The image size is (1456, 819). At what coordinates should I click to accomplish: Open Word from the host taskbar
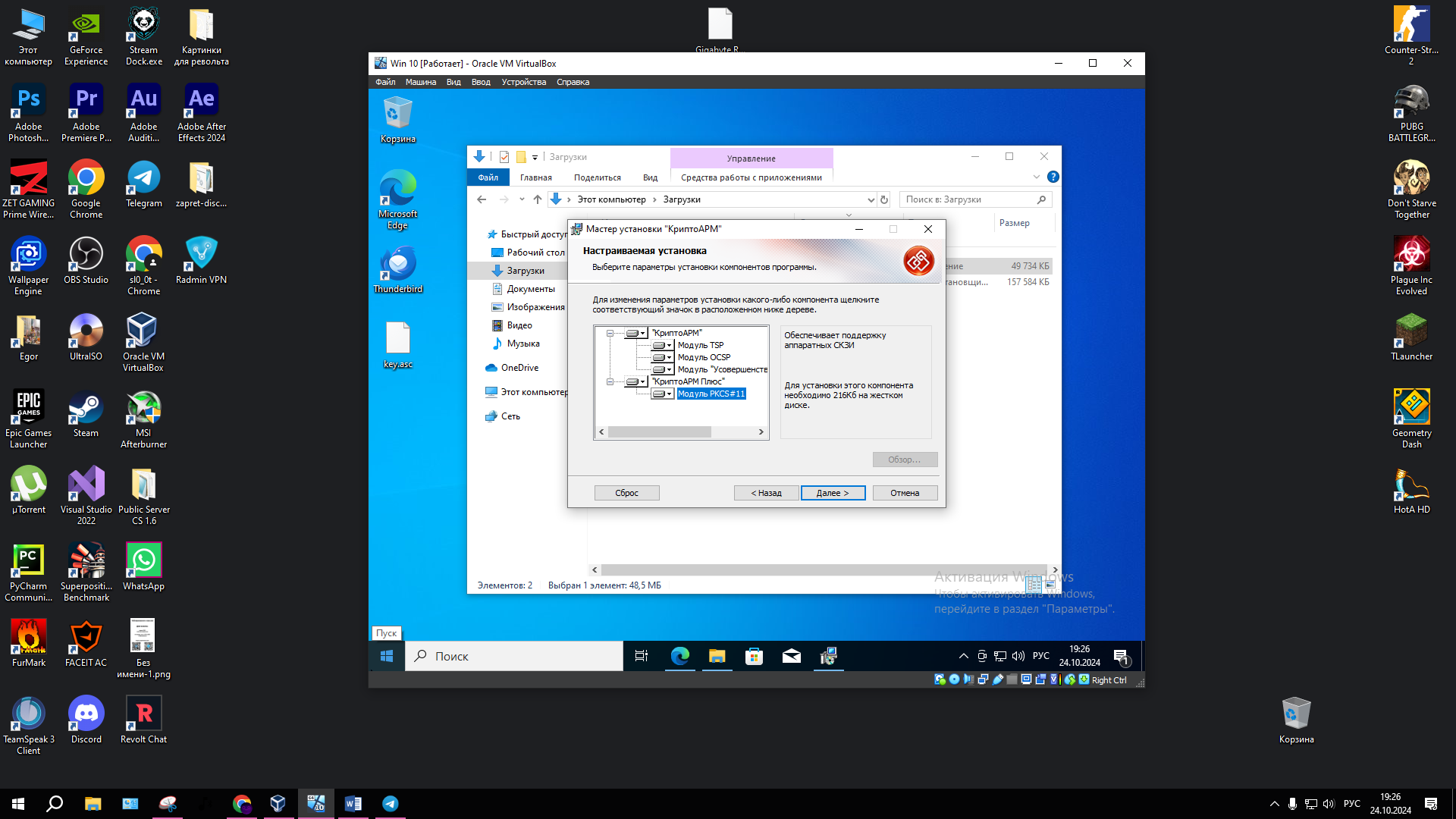tap(353, 804)
